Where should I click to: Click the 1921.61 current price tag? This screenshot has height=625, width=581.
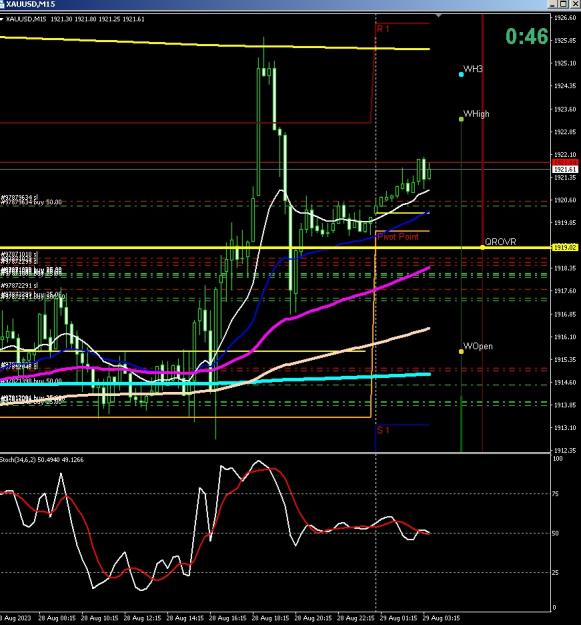tap(565, 170)
